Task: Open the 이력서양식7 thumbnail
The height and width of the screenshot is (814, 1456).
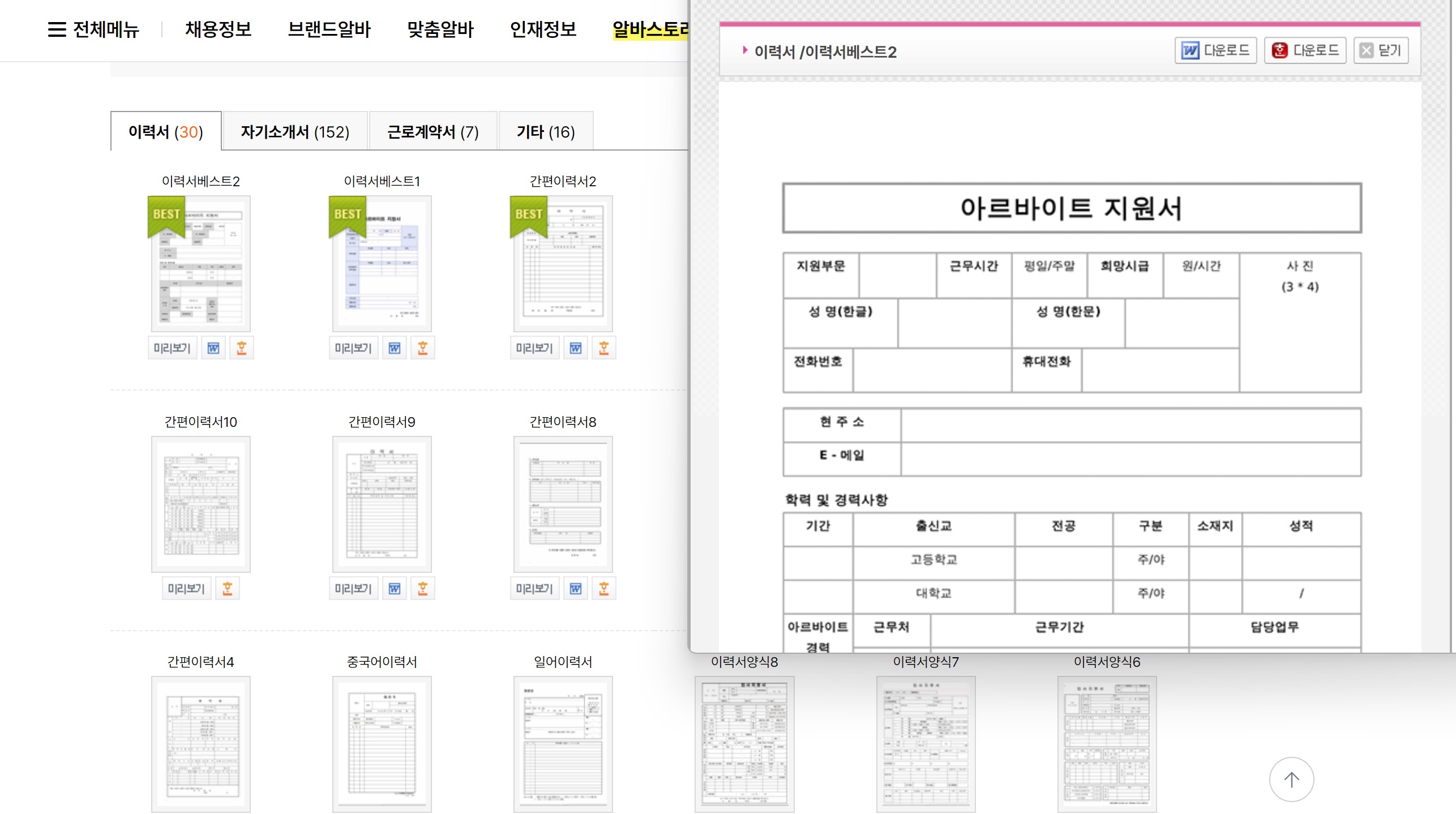Action: [x=926, y=744]
